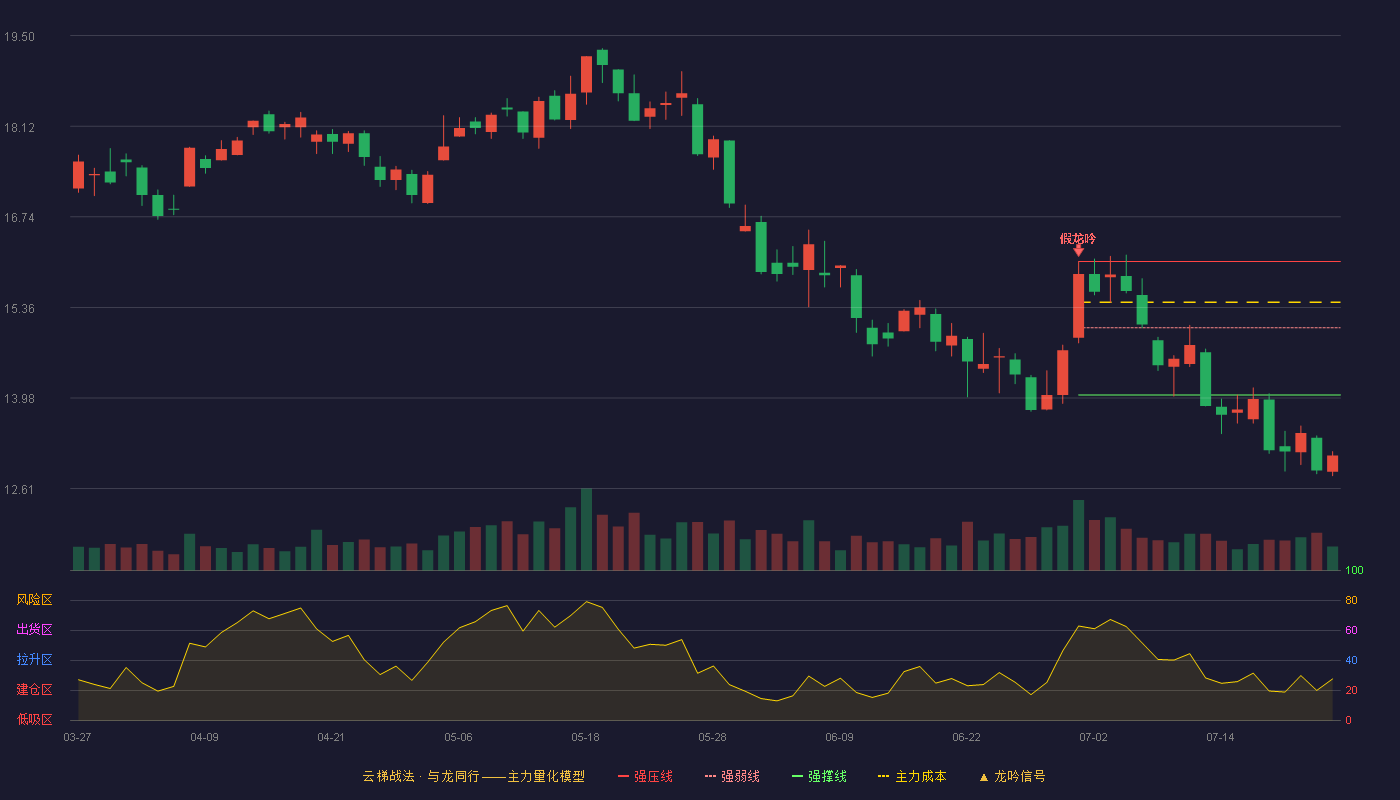Toggle the 强撑线 legend entry

point(819,776)
